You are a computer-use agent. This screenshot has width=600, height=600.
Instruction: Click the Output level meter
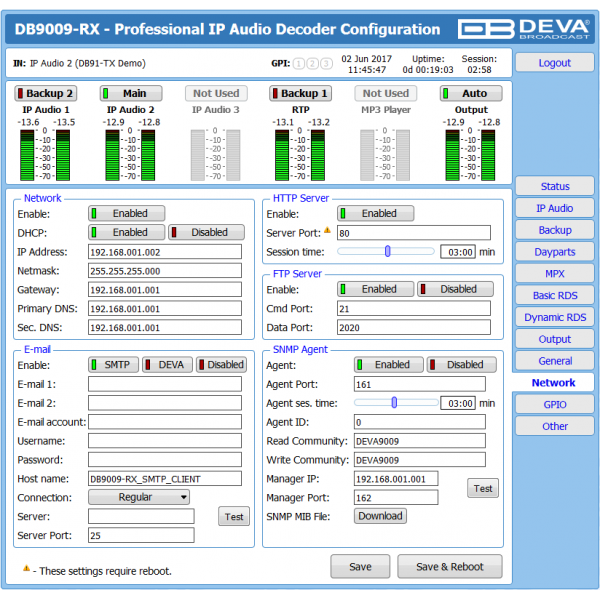(470, 155)
